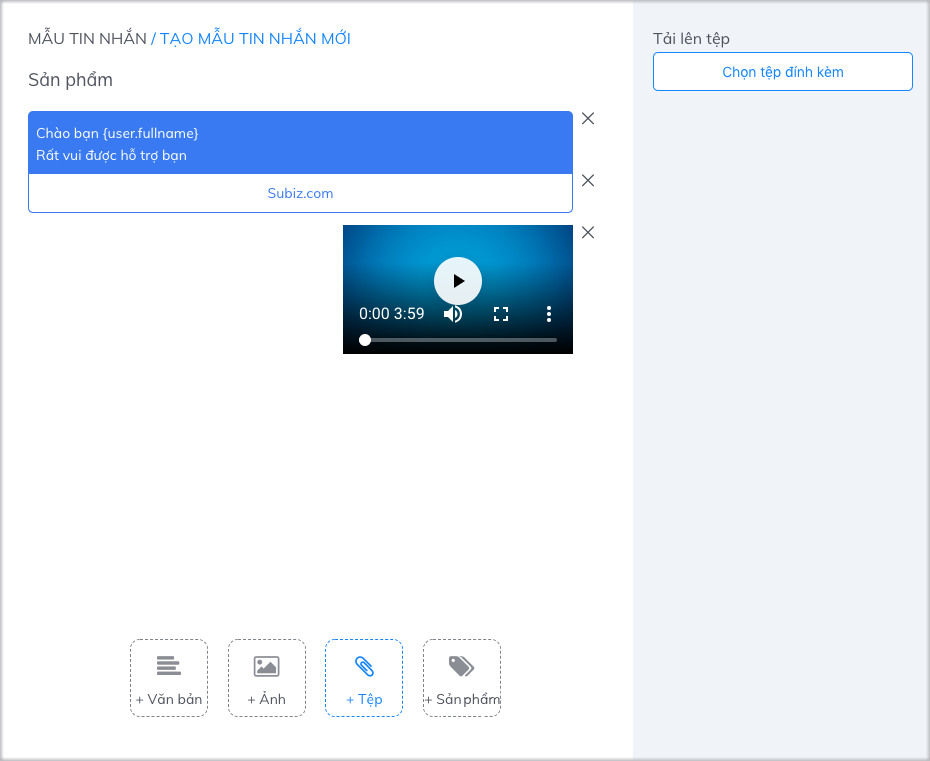Add a text block with + Văn bản
Screen dimensions: 930x761
coord(169,678)
